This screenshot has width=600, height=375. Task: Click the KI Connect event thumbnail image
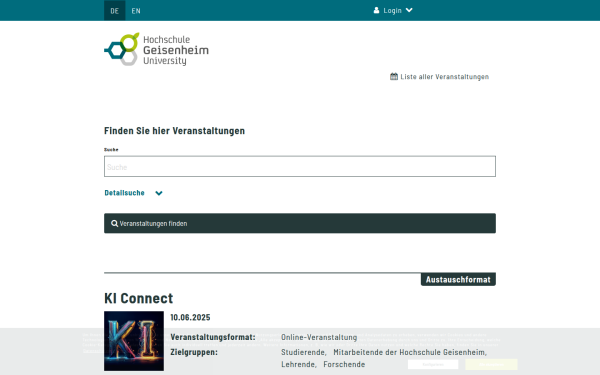point(134,341)
